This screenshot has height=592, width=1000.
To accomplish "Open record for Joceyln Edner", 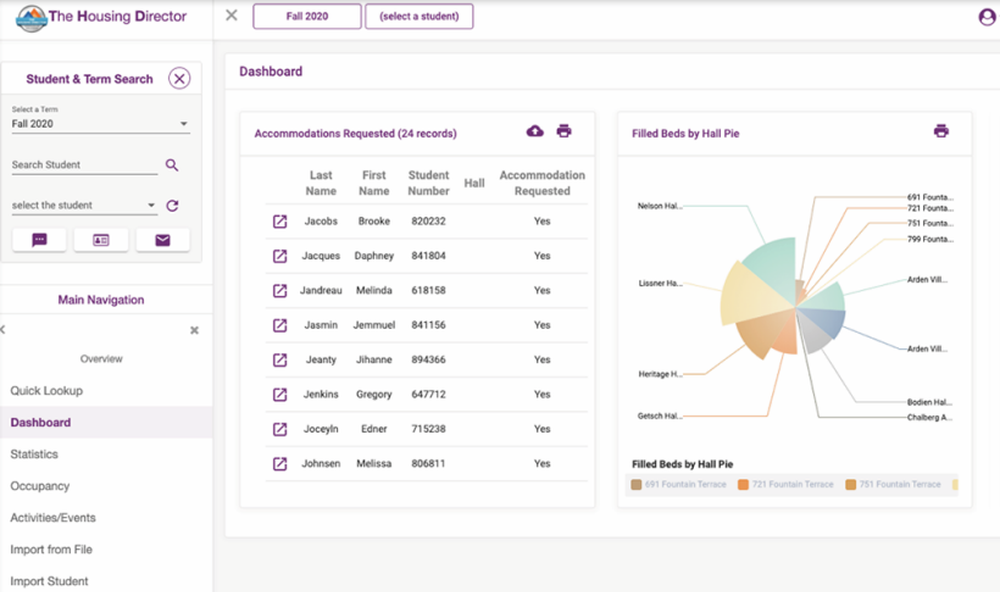I will [x=280, y=429].
